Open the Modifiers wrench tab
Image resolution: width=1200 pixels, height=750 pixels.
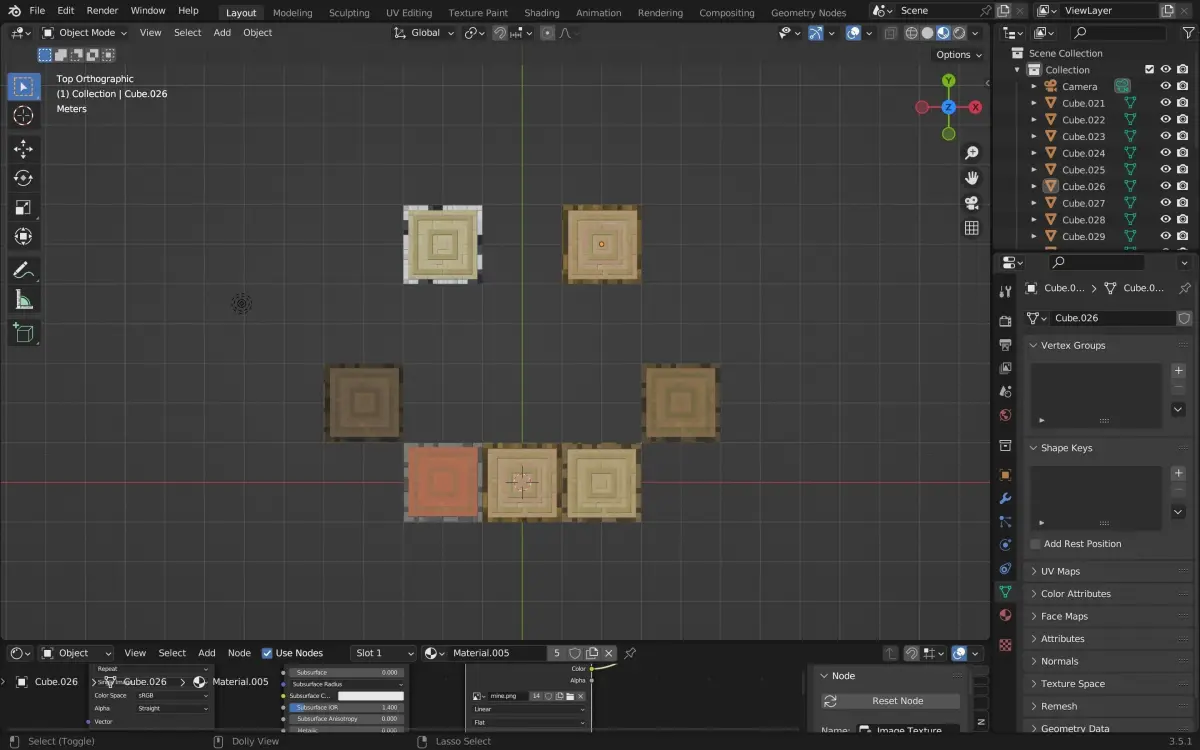(1006, 498)
